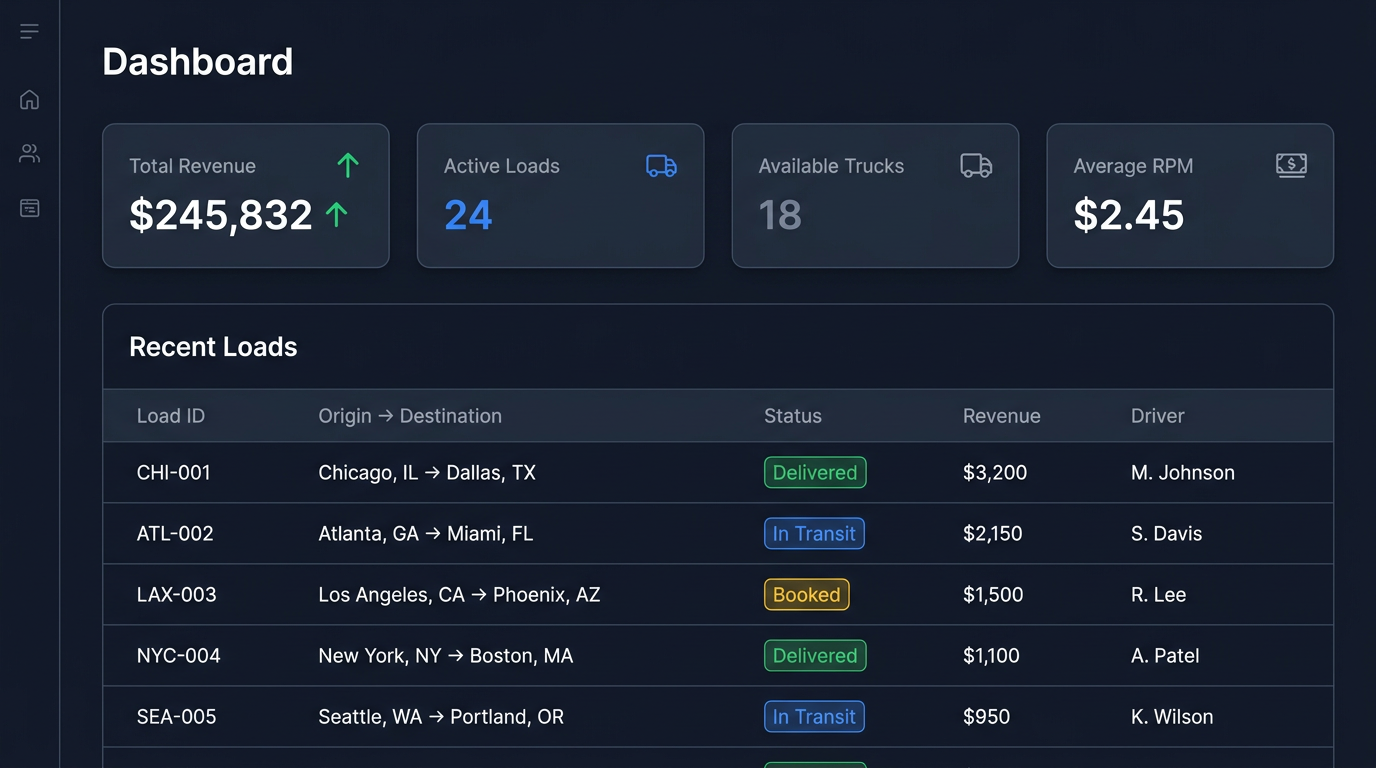Click the $950 revenue cell
The width and height of the screenshot is (1376, 768).
click(x=987, y=717)
